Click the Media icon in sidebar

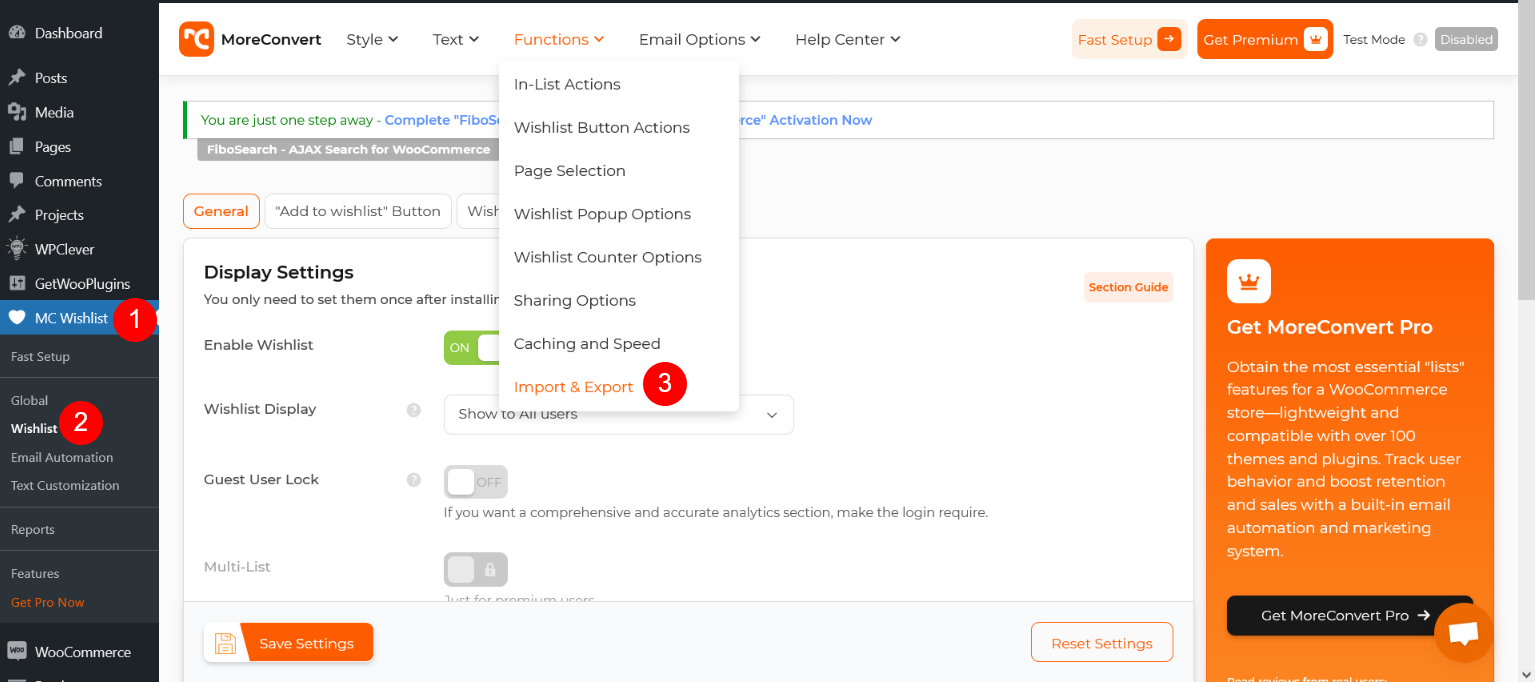[x=16, y=112]
